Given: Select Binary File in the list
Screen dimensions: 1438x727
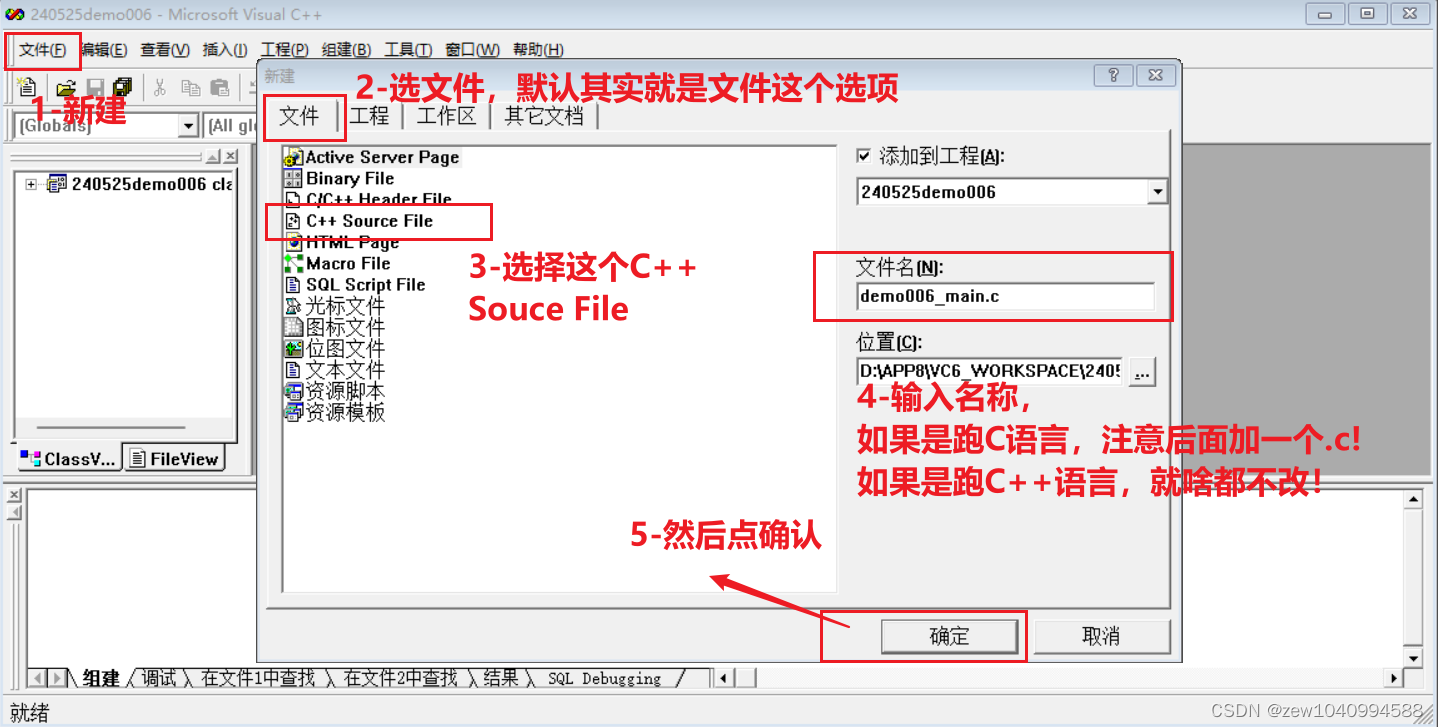Looking at the screenshot, I should [x=339, y=178].
